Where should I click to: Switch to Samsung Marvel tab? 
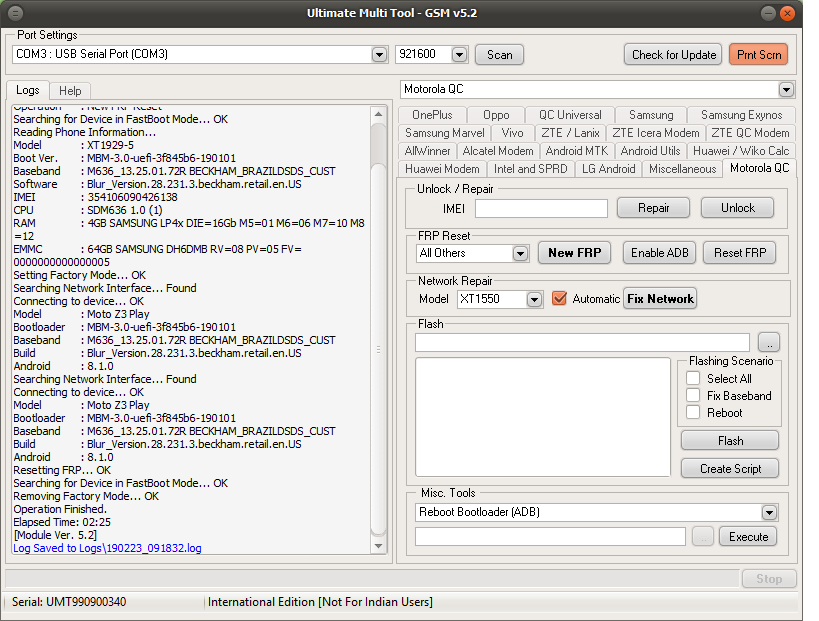[444, 133]
